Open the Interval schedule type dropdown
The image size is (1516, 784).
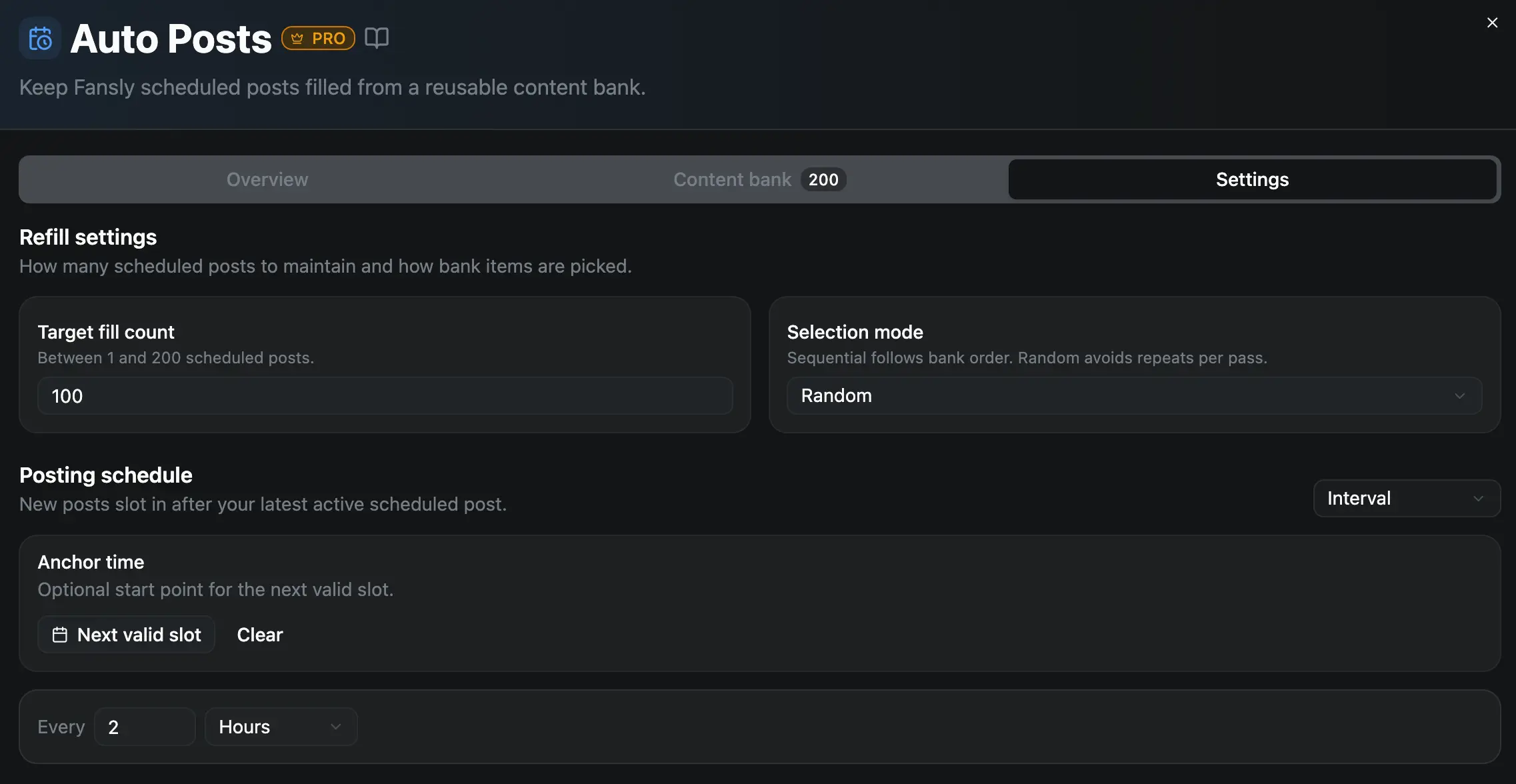click(1407, 499)
